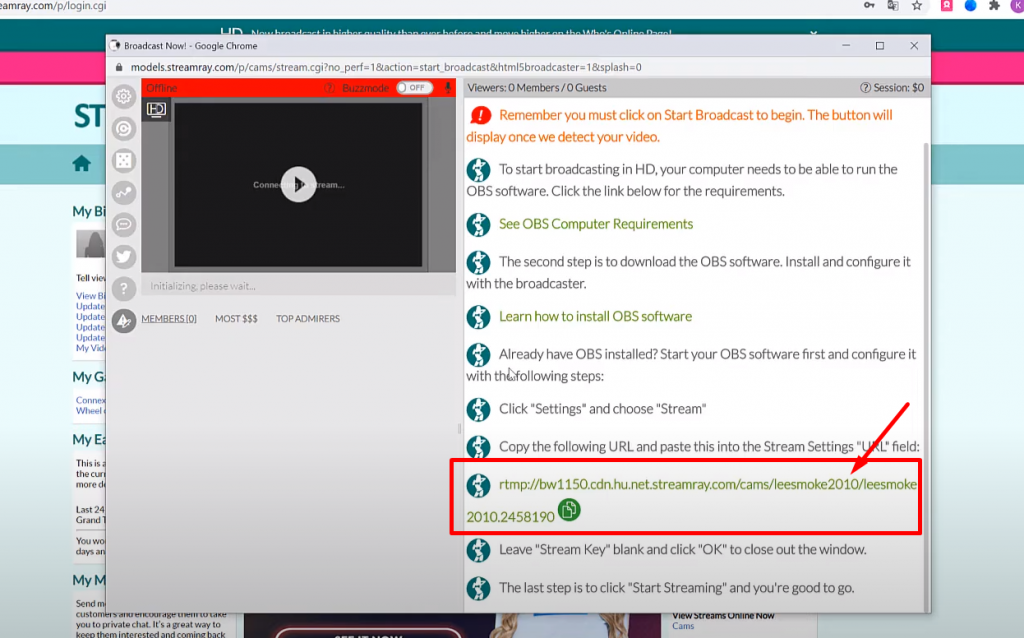Play the video preview

point(298,185)
